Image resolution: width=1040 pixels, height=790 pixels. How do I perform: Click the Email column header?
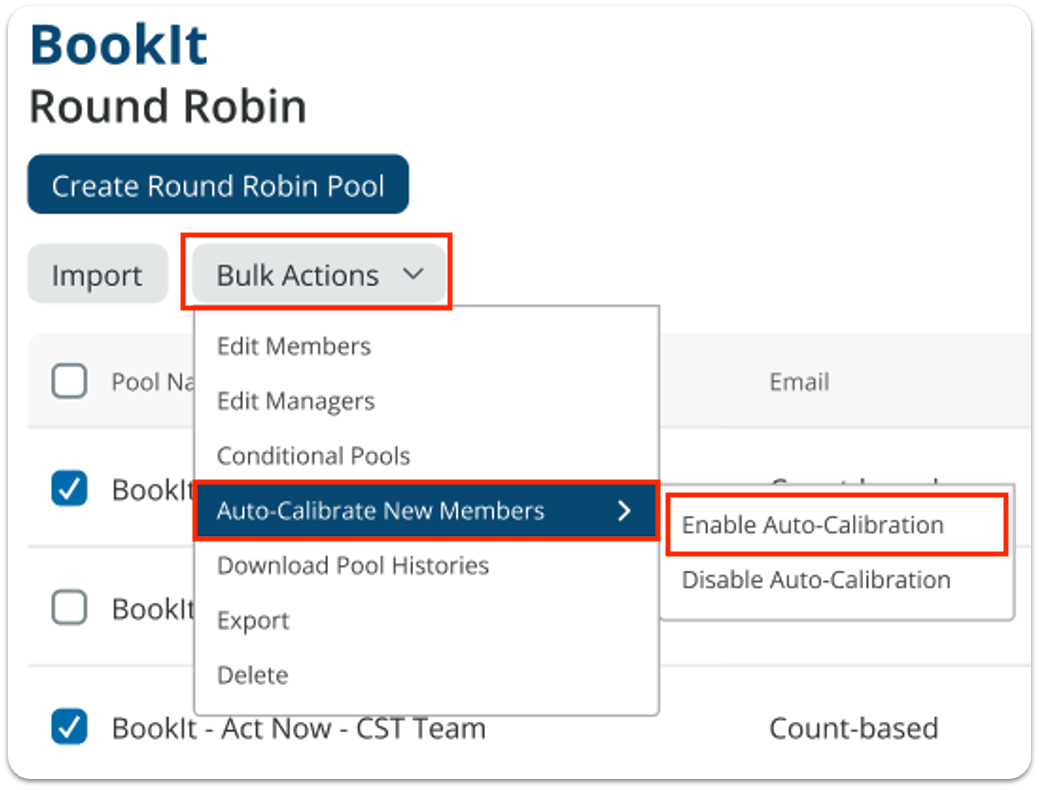(x=799, y=381)
